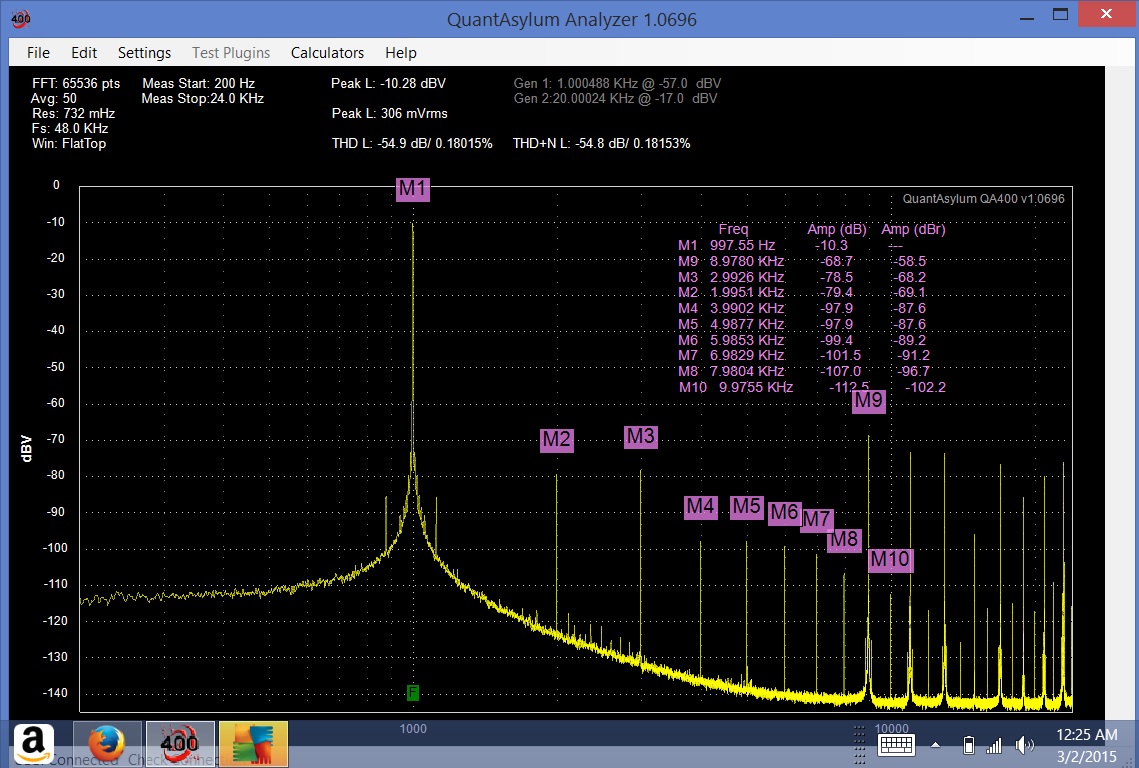Click the THD L: -54.9 dB readout
Image resolution: width=1139 pixels, height=768 pixels.
pyautogui.click(x=412, y=143)
